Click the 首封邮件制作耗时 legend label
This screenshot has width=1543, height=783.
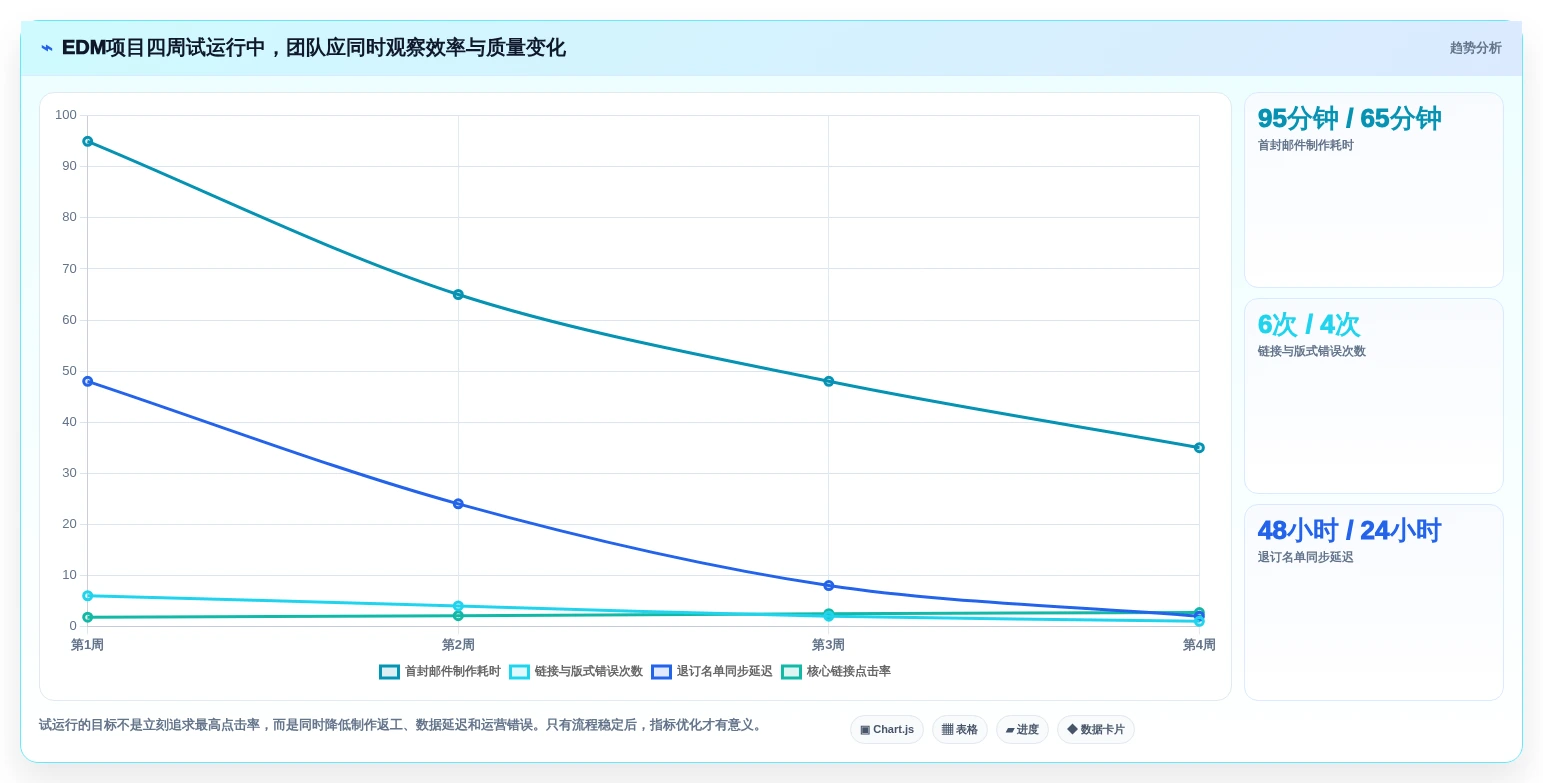452,672
